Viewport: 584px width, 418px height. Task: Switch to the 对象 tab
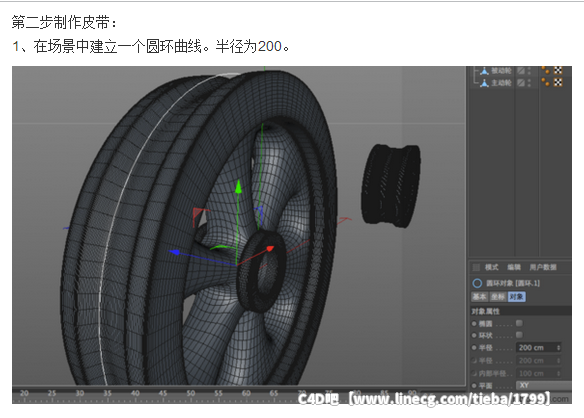click(x=517, y=297)
